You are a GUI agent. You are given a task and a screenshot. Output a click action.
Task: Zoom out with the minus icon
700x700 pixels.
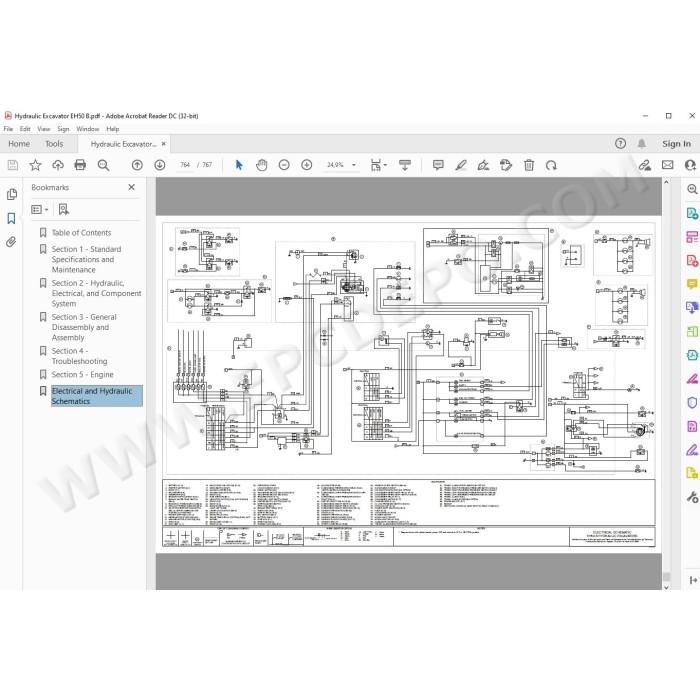tap(284, 165)
